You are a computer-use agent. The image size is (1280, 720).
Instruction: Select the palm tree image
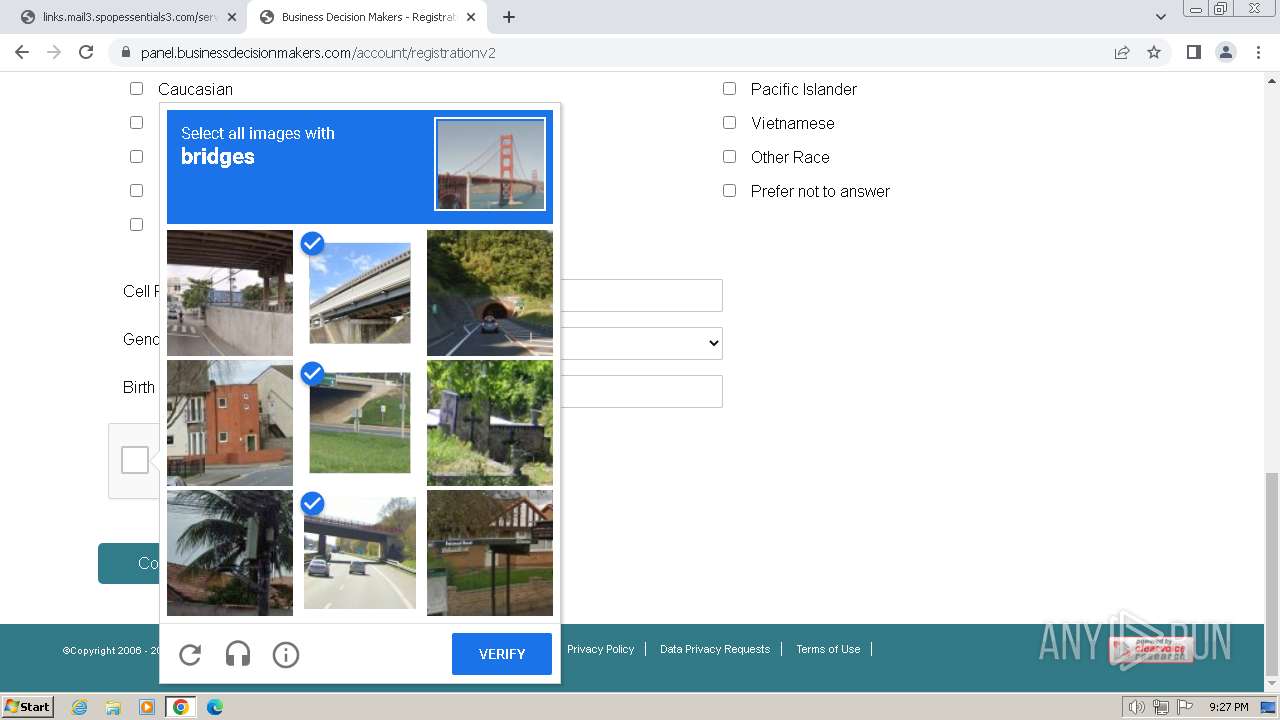[x=230, y=553]
